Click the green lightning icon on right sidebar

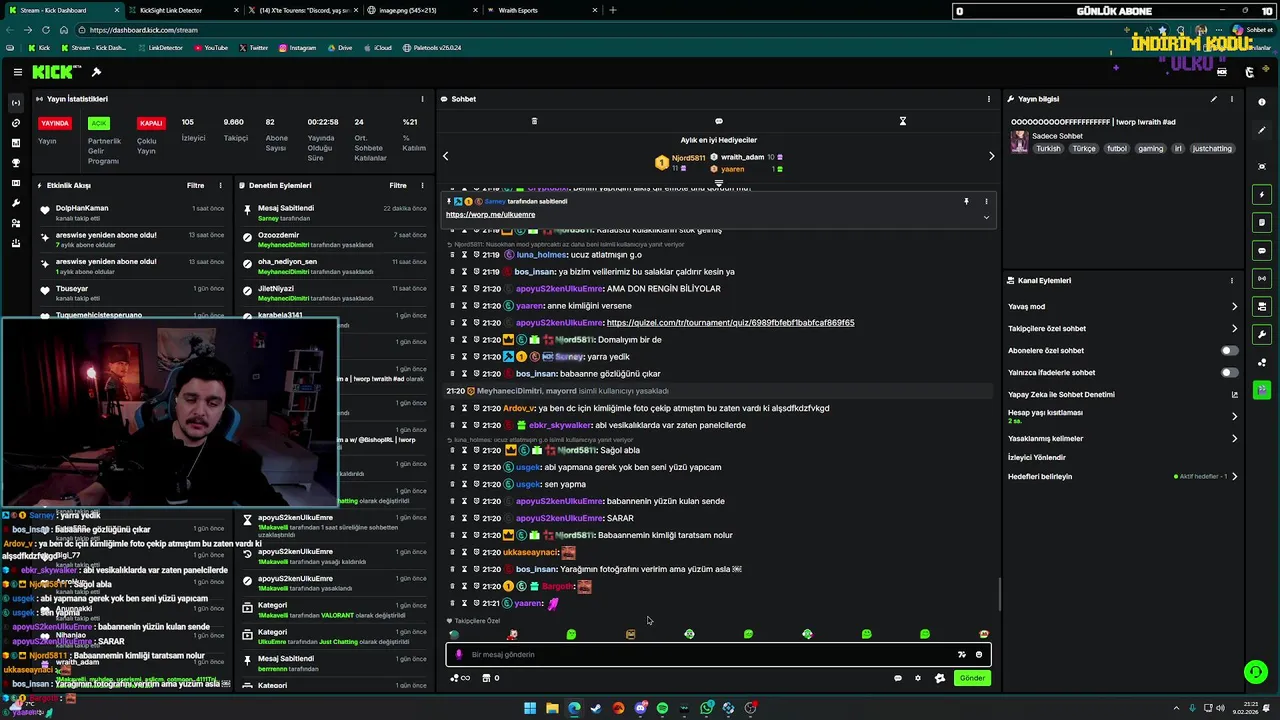click(x=1262, y=194)
